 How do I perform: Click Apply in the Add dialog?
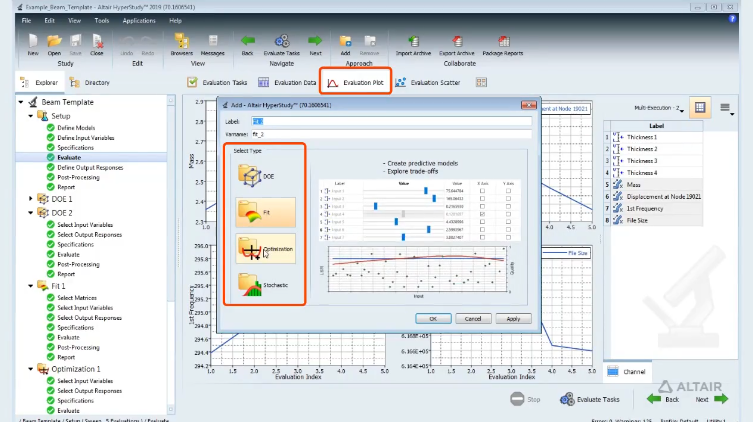coord(513,318)
